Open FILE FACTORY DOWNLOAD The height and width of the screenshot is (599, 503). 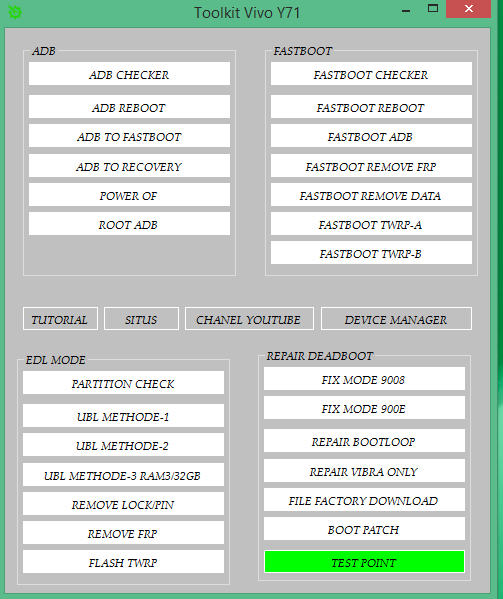pyautogui.click(x=364, y=500)
